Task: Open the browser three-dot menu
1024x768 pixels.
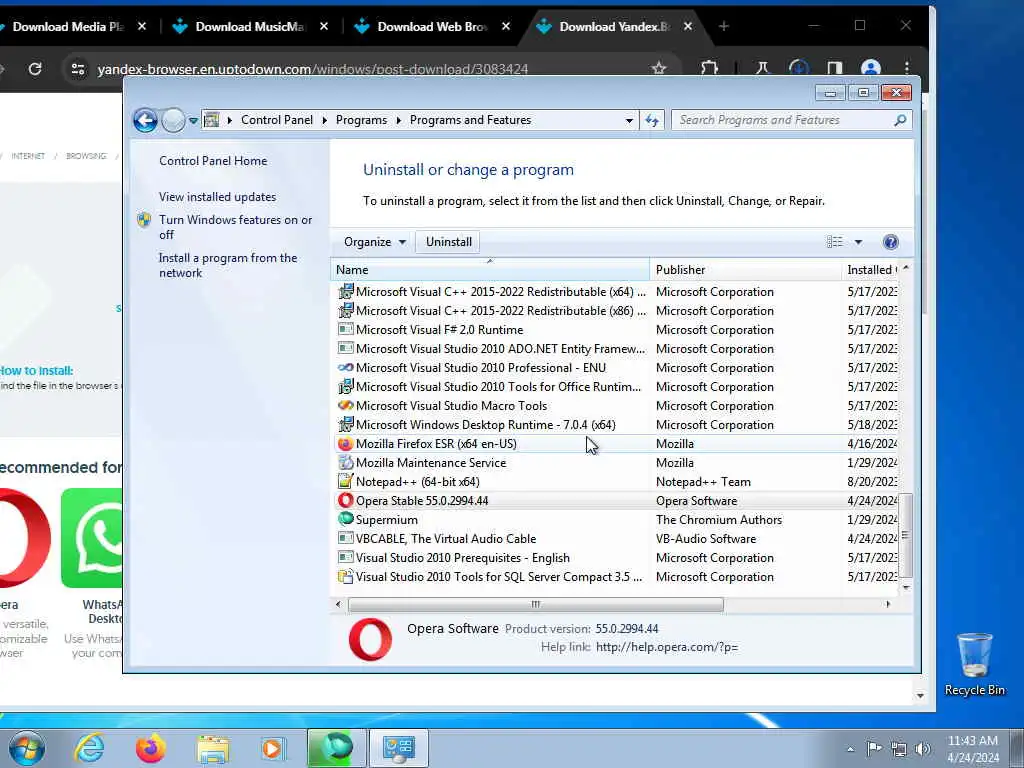Action: [x=906, y=68]
